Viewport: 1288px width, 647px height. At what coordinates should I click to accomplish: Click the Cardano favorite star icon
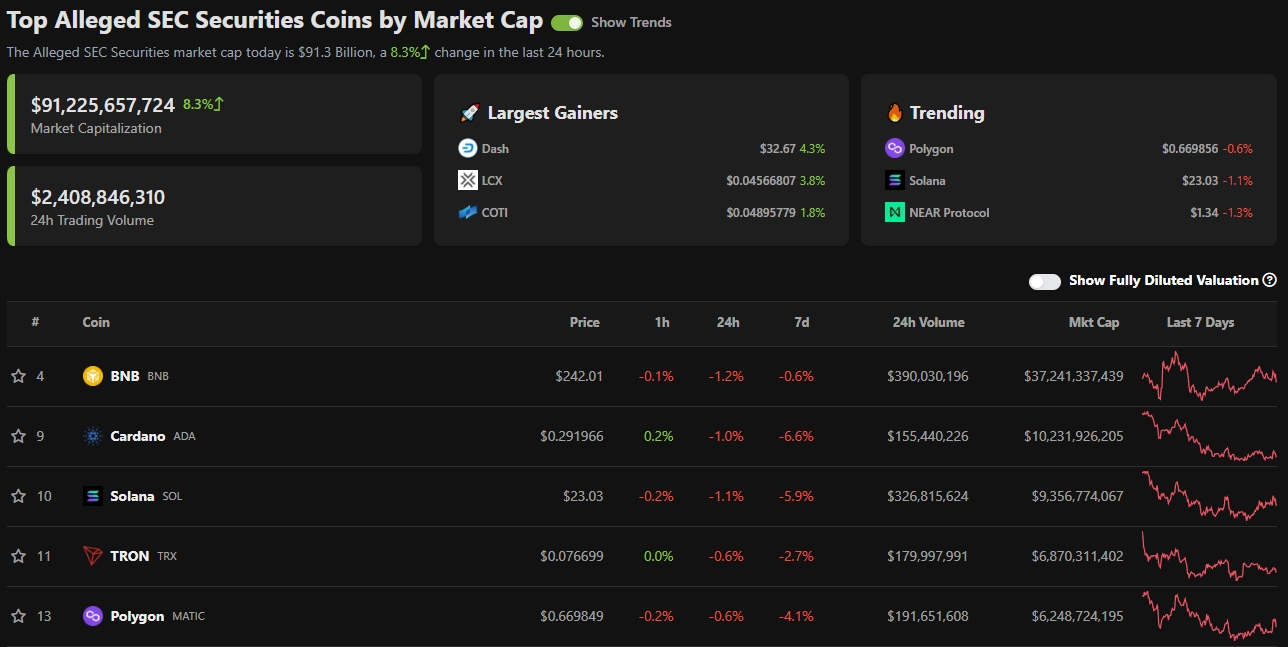(x=18, y=436)
